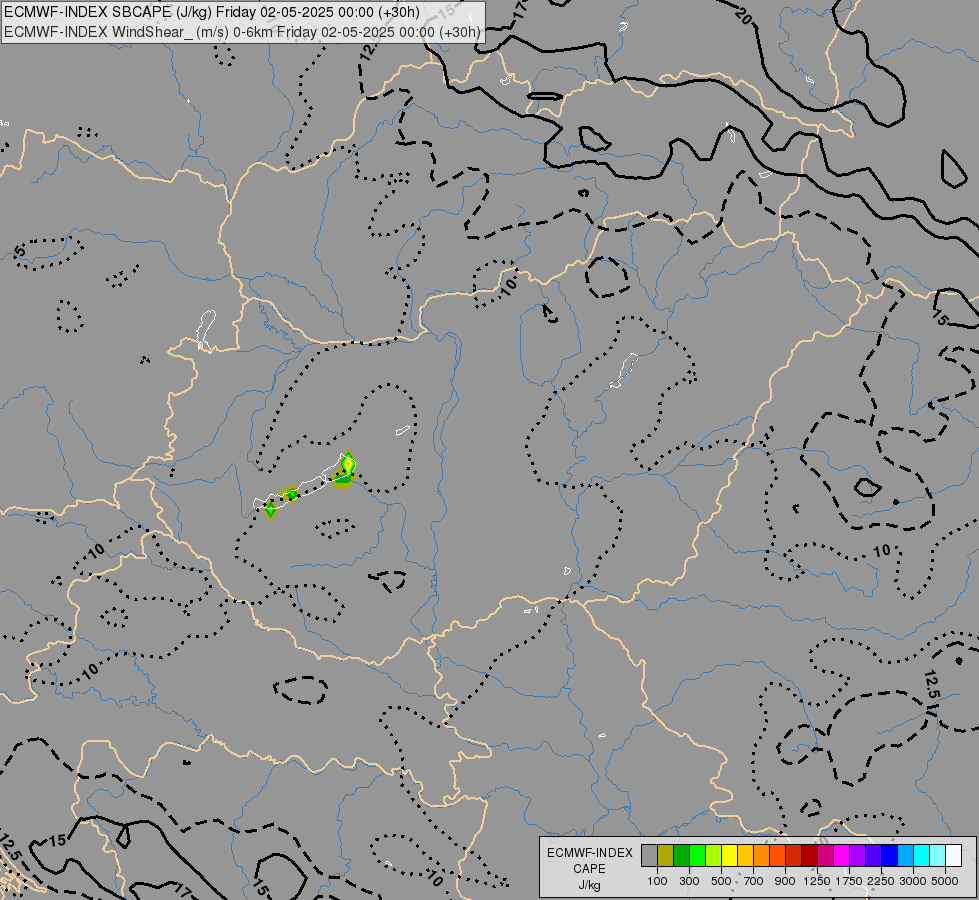Select the bright green CAPE legend swatch

697,856
